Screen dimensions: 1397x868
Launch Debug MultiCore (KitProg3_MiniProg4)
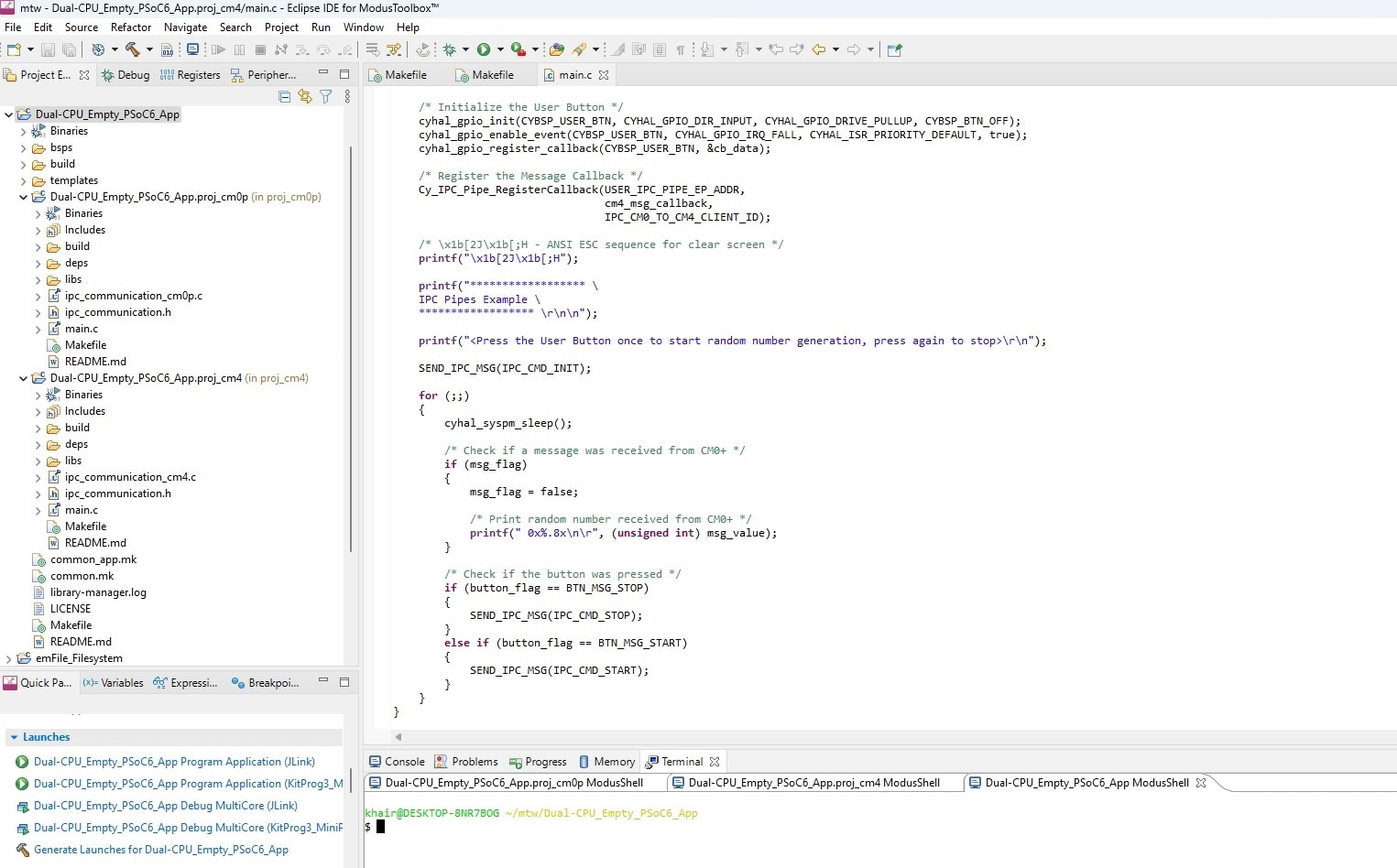coord(188,828)
